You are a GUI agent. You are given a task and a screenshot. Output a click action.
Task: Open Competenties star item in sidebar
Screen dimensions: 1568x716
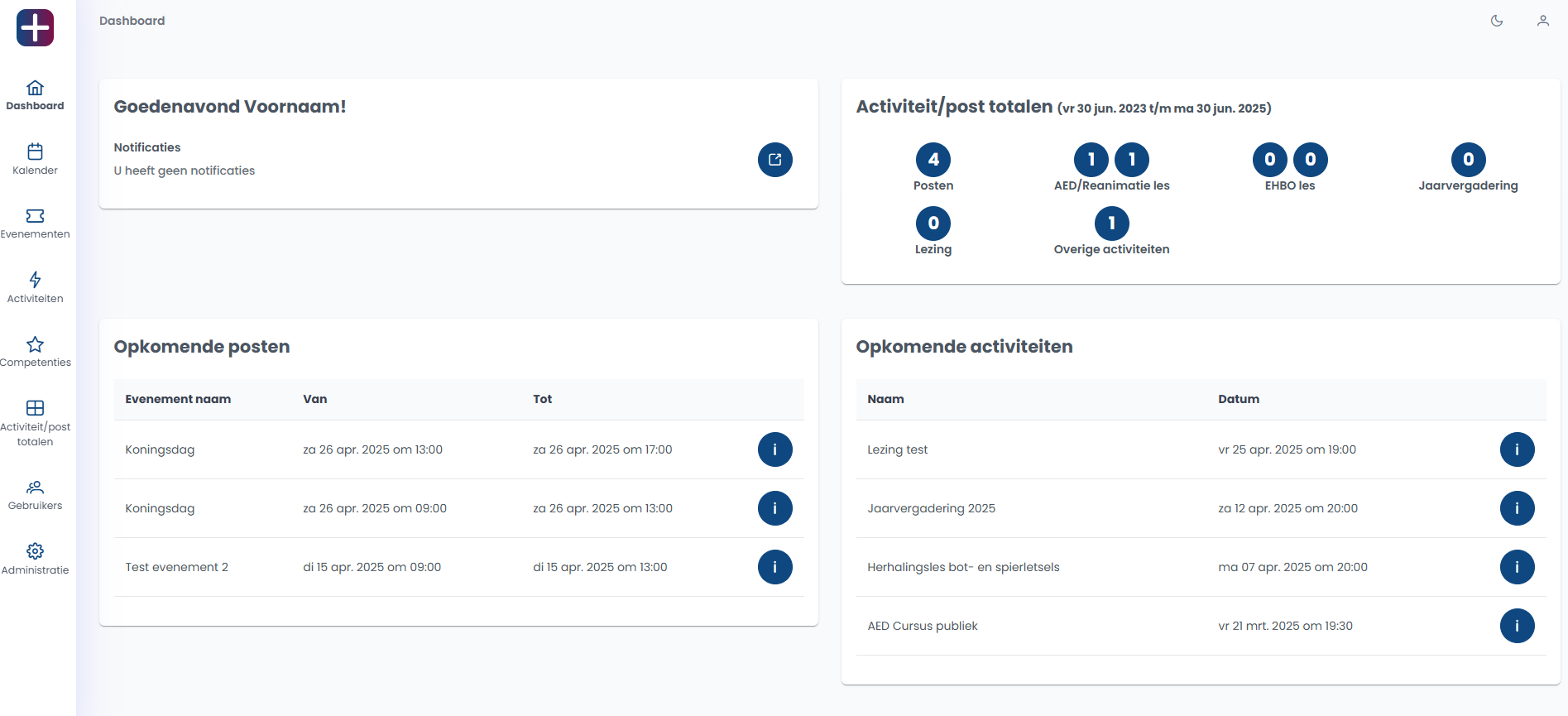pos(35,352)
